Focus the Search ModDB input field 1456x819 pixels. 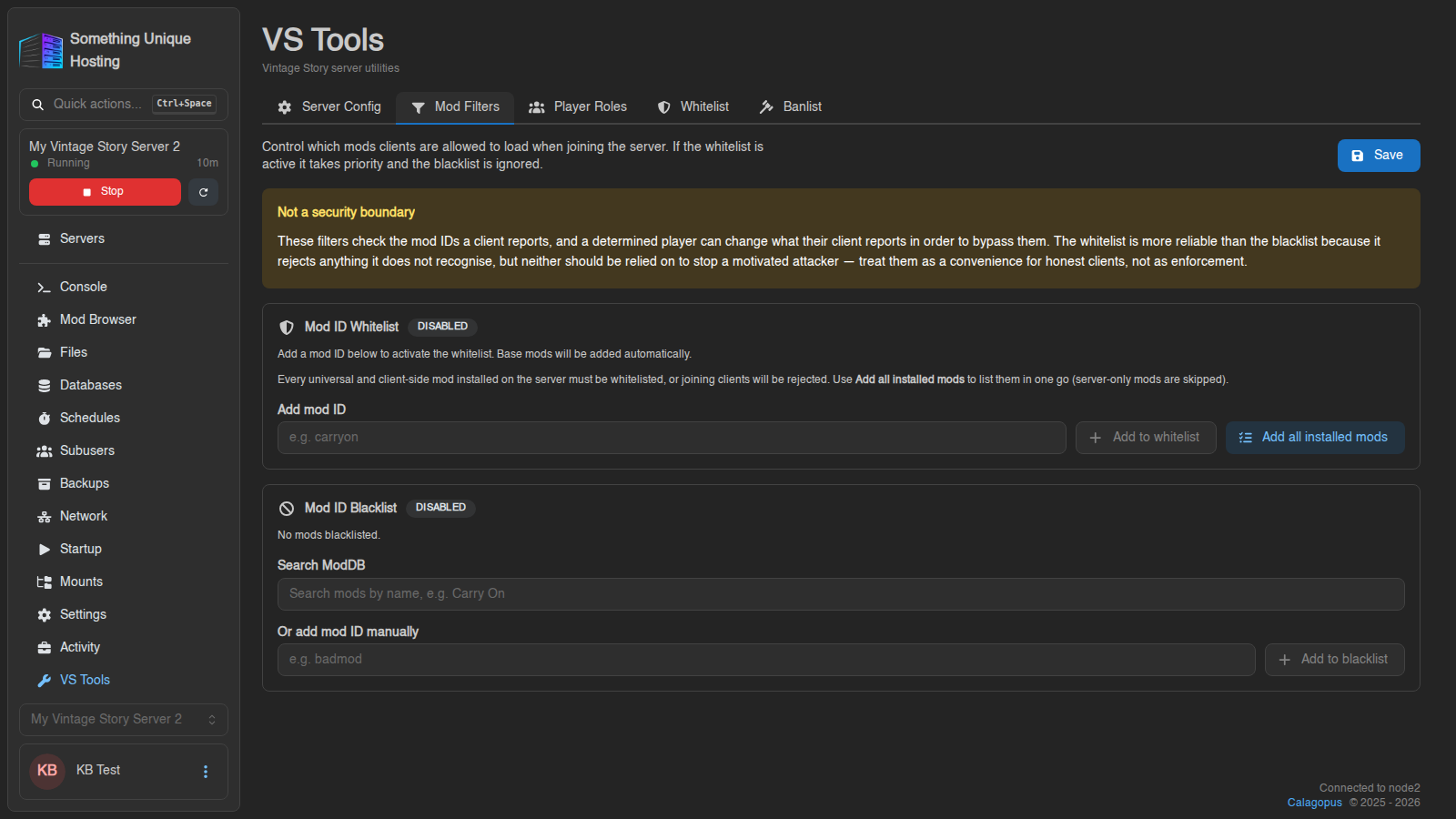tap(841, 594)
